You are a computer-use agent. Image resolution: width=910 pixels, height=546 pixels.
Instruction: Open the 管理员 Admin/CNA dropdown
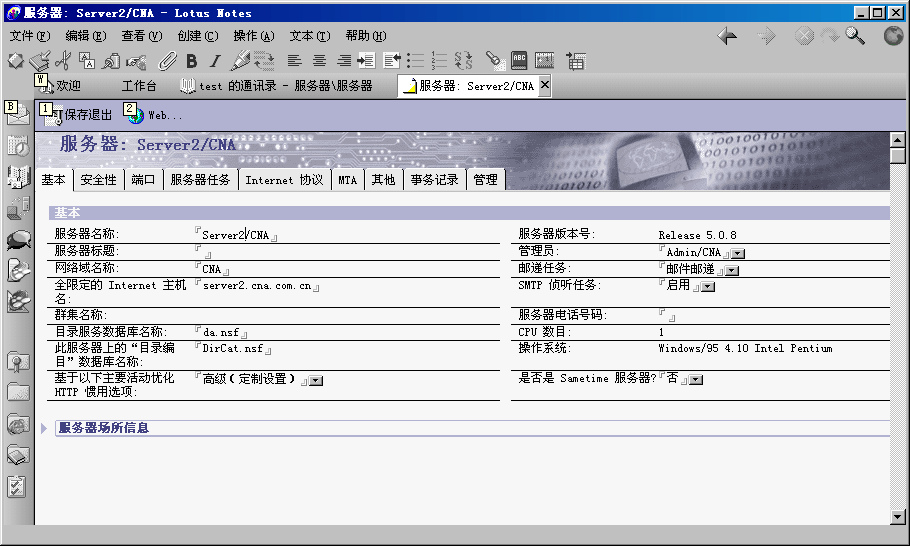(x=736, y=254)
